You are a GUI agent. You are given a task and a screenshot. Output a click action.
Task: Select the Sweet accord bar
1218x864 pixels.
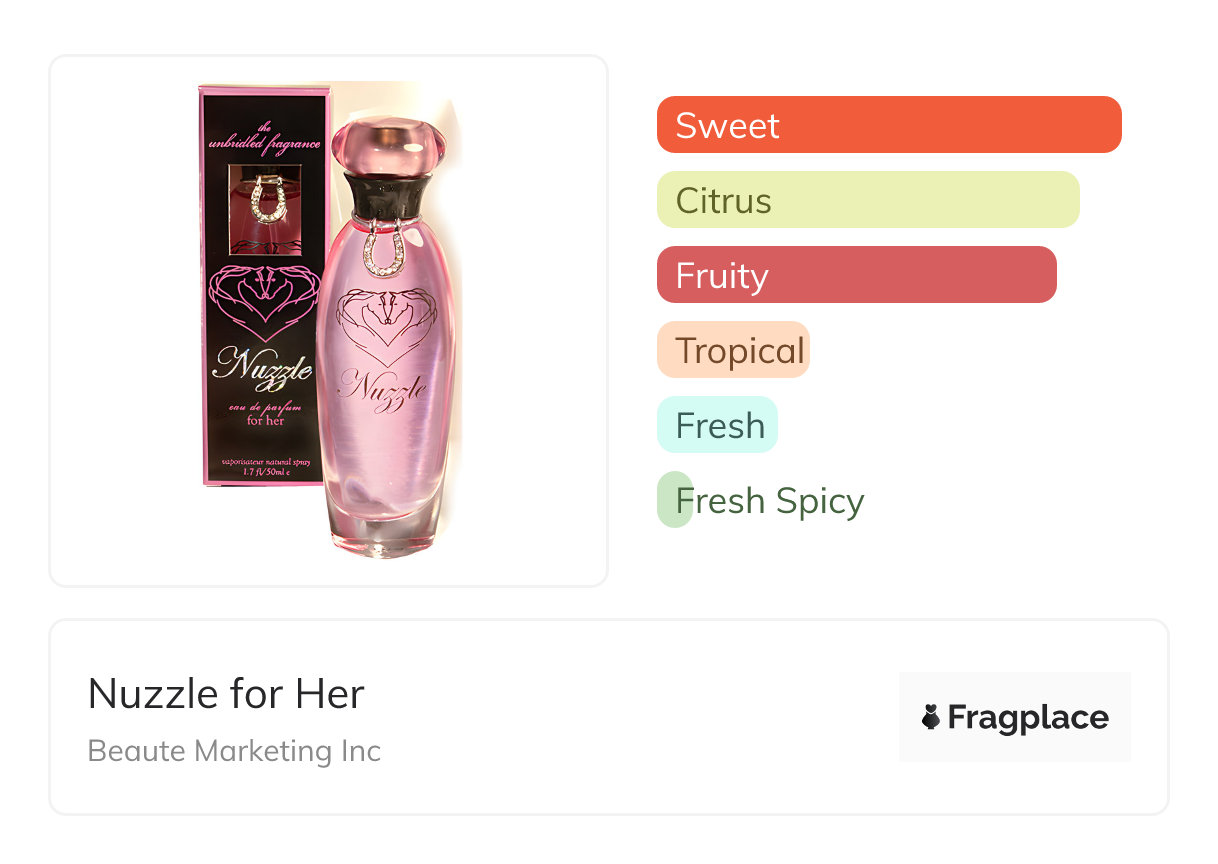[888, 125]
